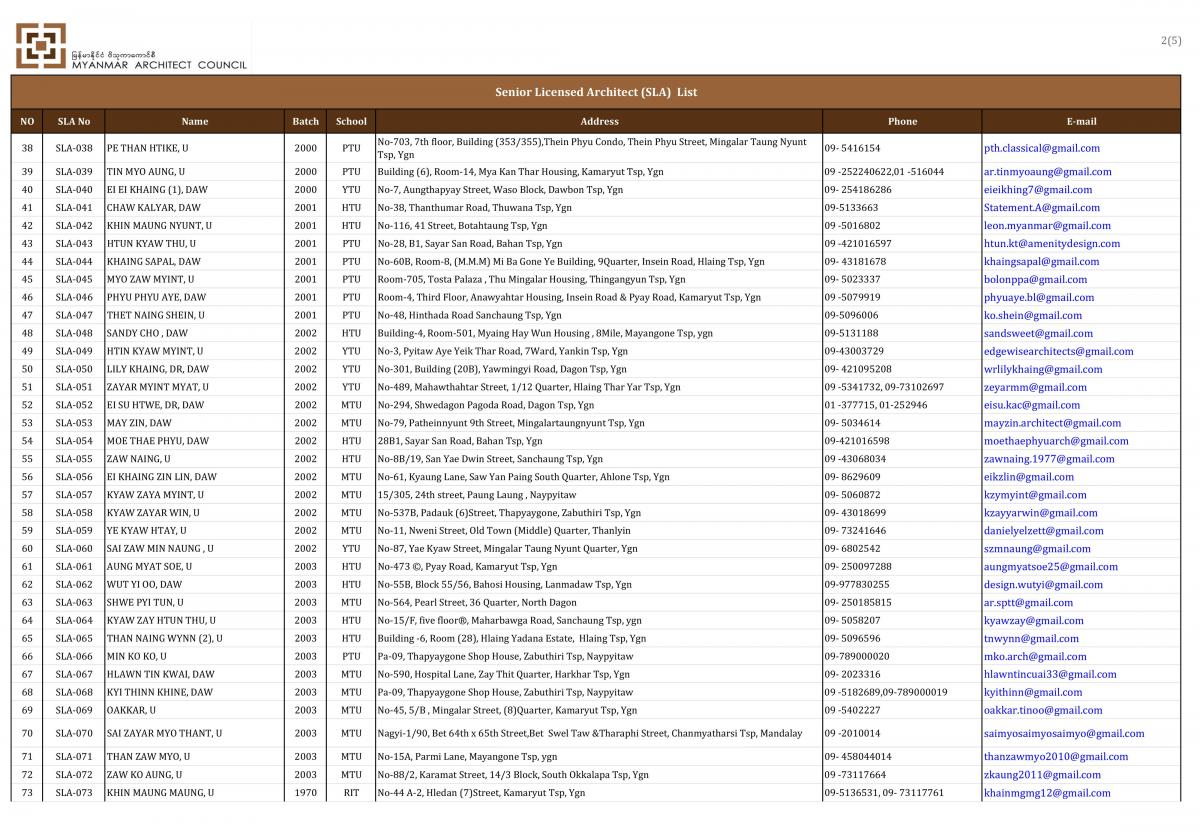Open email link wrlilykhaing@gmail.com

pos(1042,370)
